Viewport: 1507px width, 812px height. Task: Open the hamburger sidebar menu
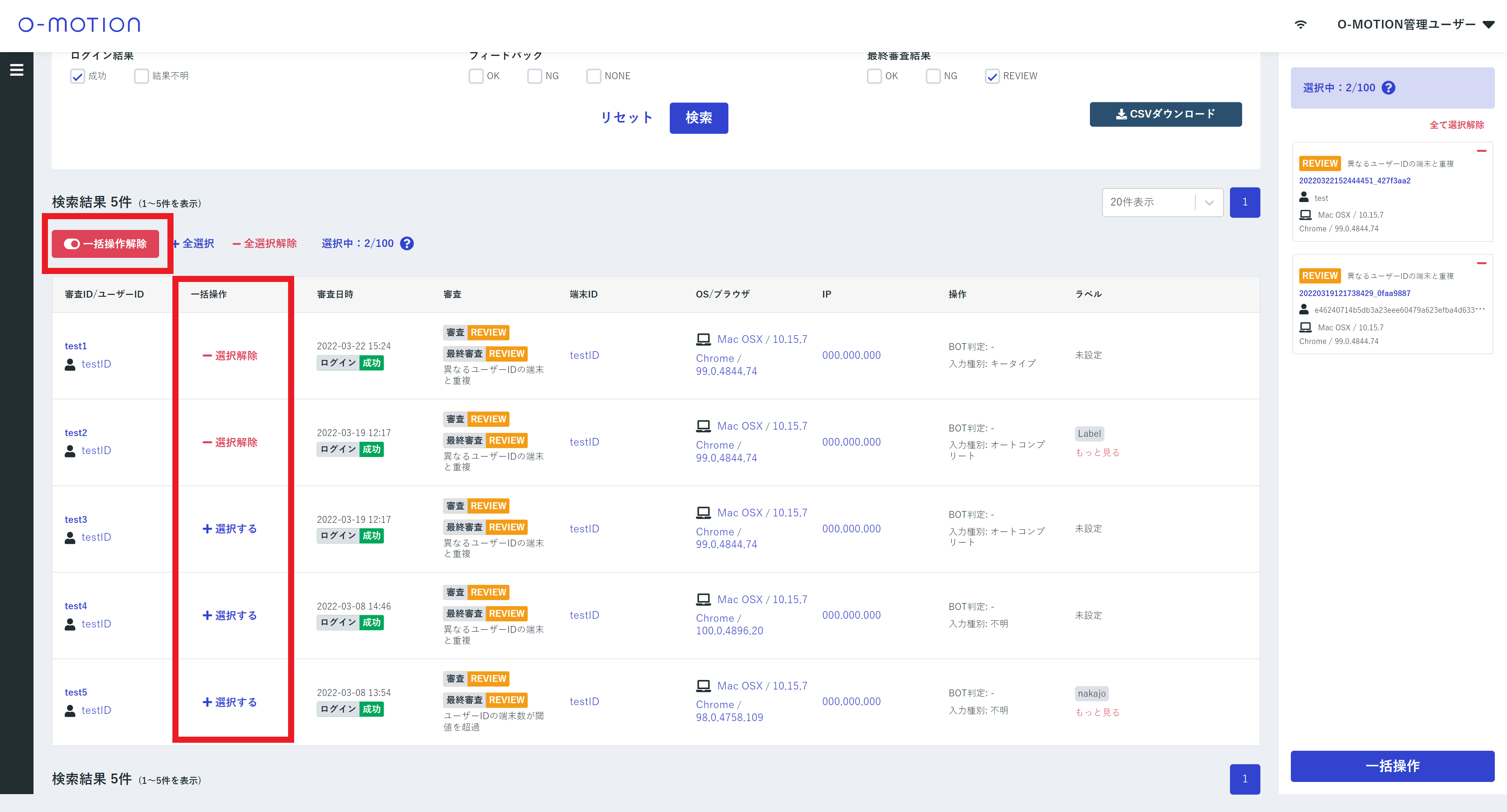click(17, 70)
